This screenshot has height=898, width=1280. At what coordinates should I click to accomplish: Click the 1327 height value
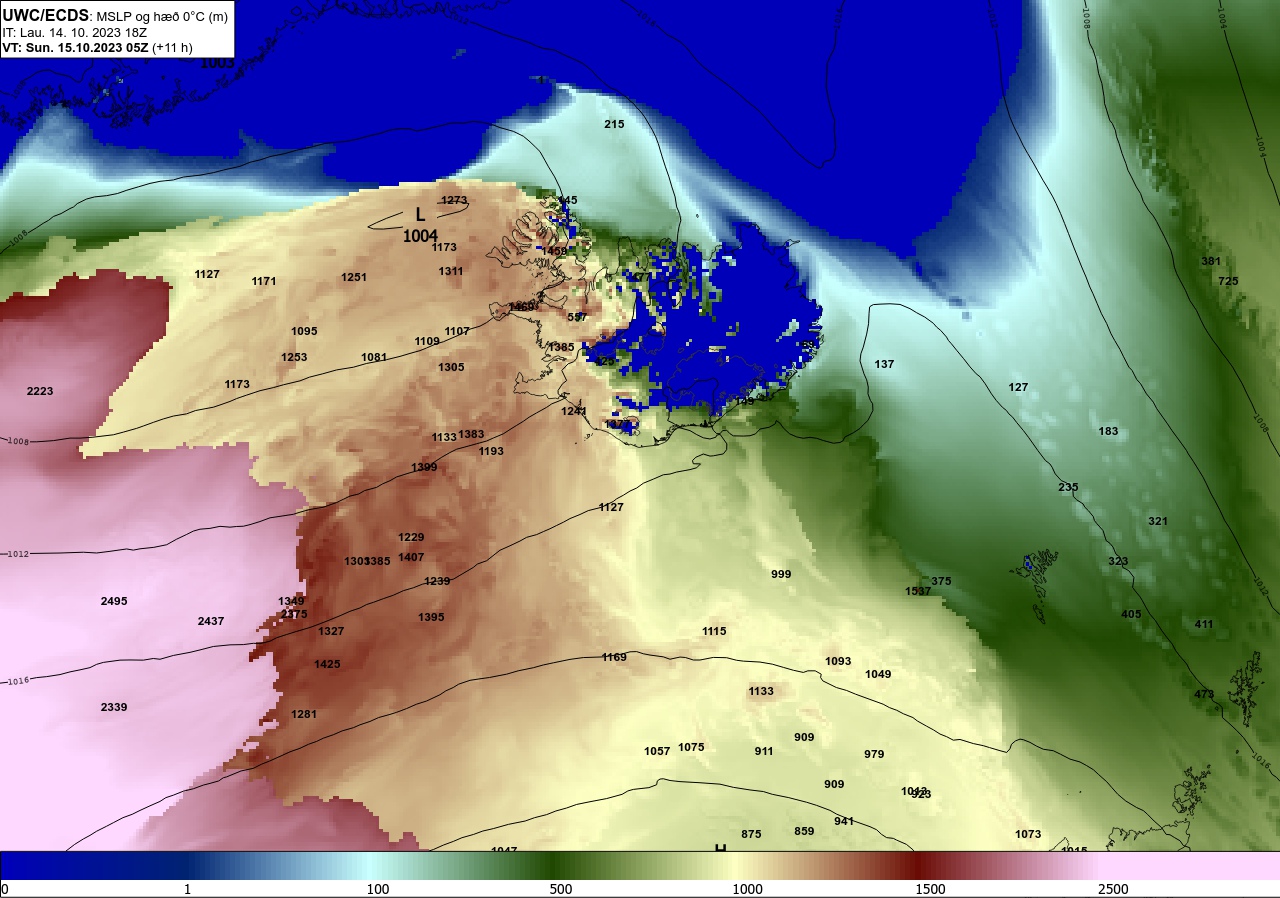(331, 631)
